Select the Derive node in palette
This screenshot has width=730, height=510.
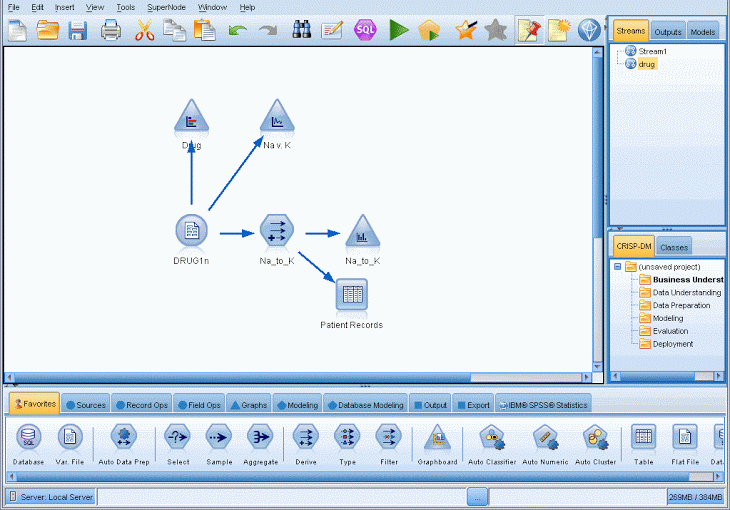305,444
